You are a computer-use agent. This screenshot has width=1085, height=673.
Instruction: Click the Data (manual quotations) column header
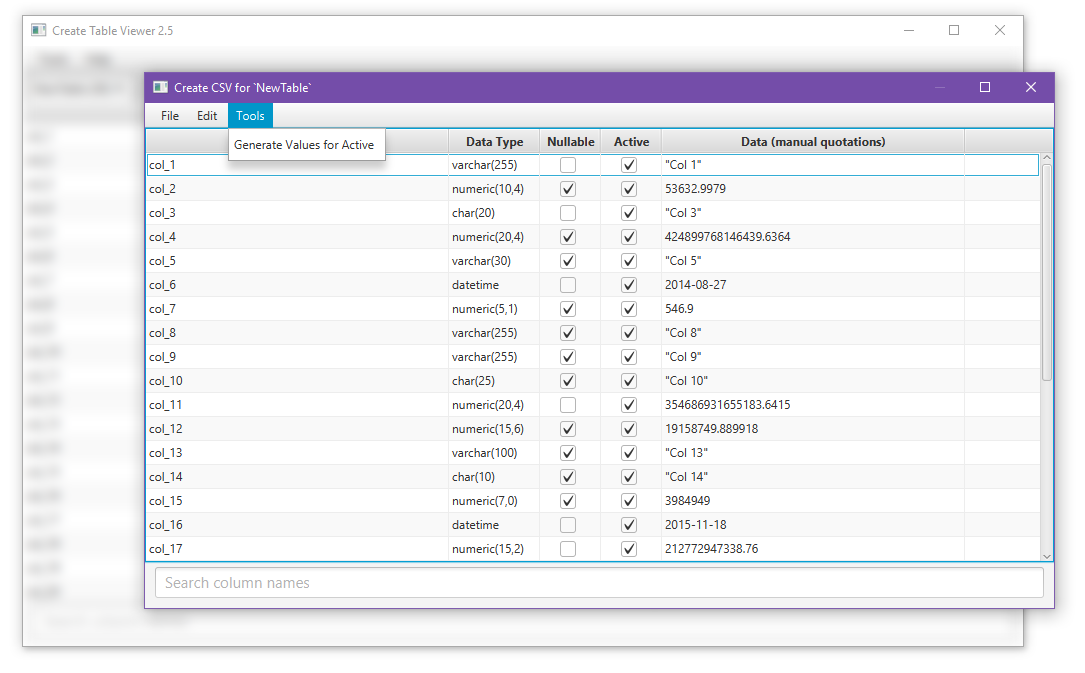(x=813, y=142)
